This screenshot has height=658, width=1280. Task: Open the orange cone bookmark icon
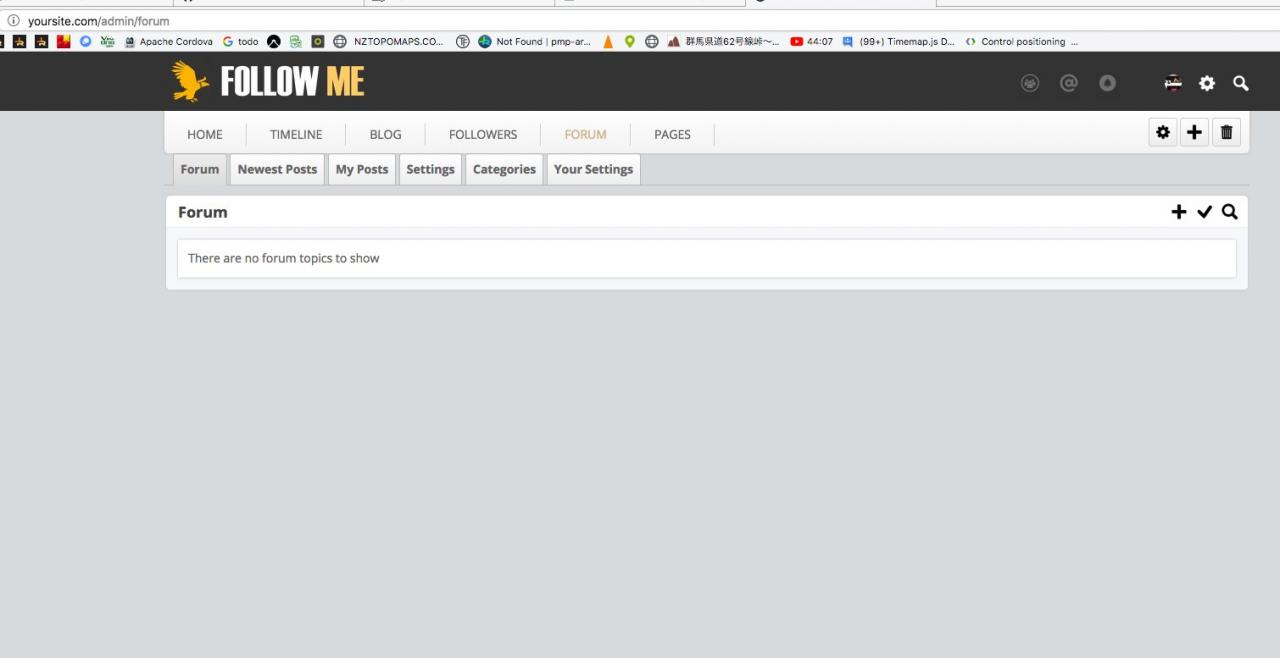tap(608, 42)
